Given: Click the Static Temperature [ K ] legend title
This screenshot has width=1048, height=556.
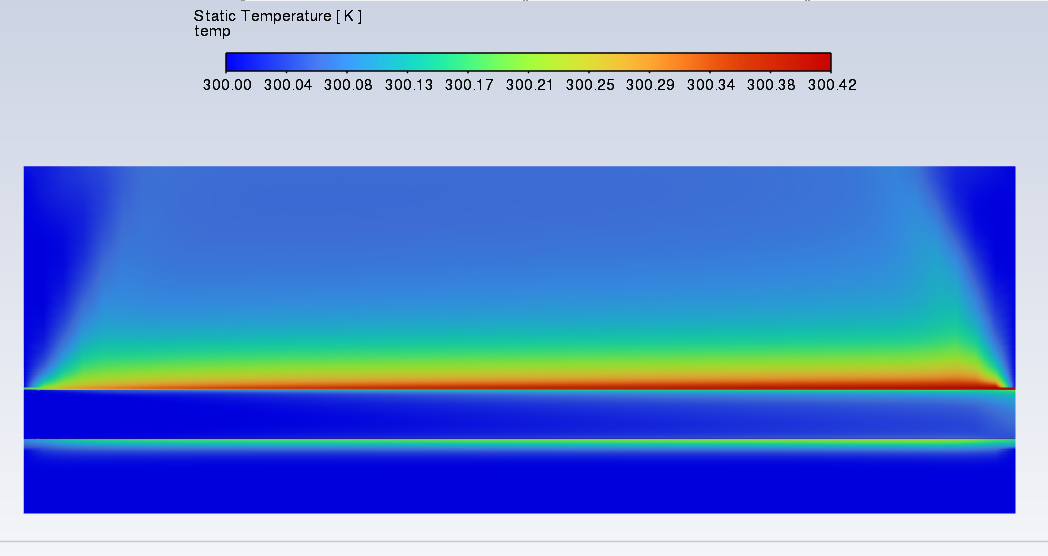Looking at the screenshot, I should point(278,16).
